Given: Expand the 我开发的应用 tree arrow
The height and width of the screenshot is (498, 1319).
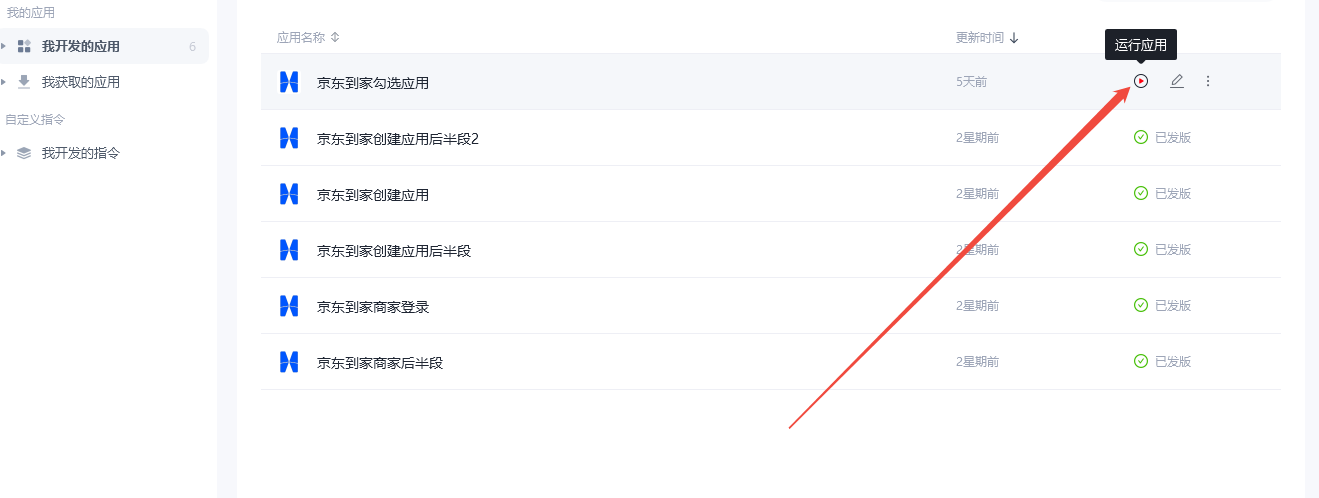Looking at the screenshot, I should coord(4,46).
